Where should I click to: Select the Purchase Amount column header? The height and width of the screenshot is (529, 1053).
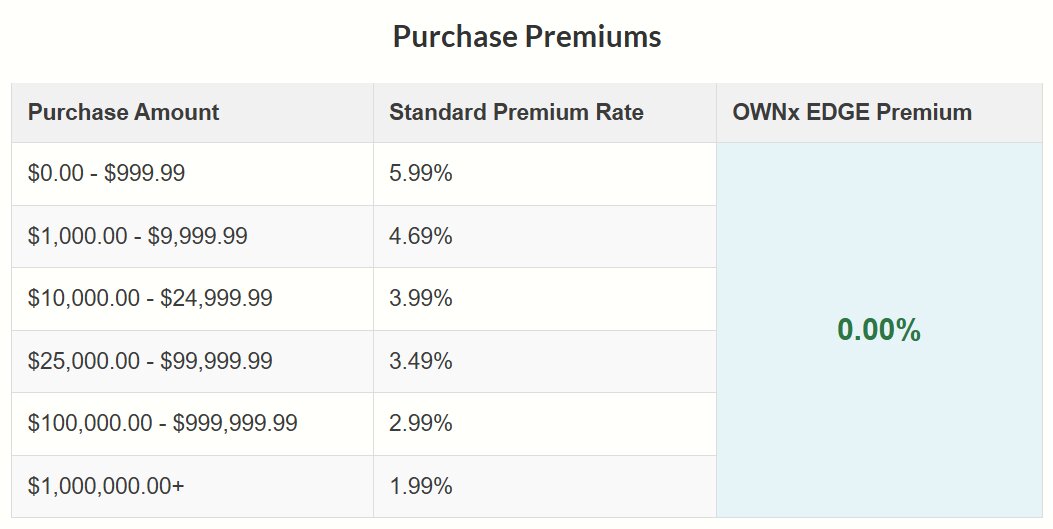click(123, 112)
